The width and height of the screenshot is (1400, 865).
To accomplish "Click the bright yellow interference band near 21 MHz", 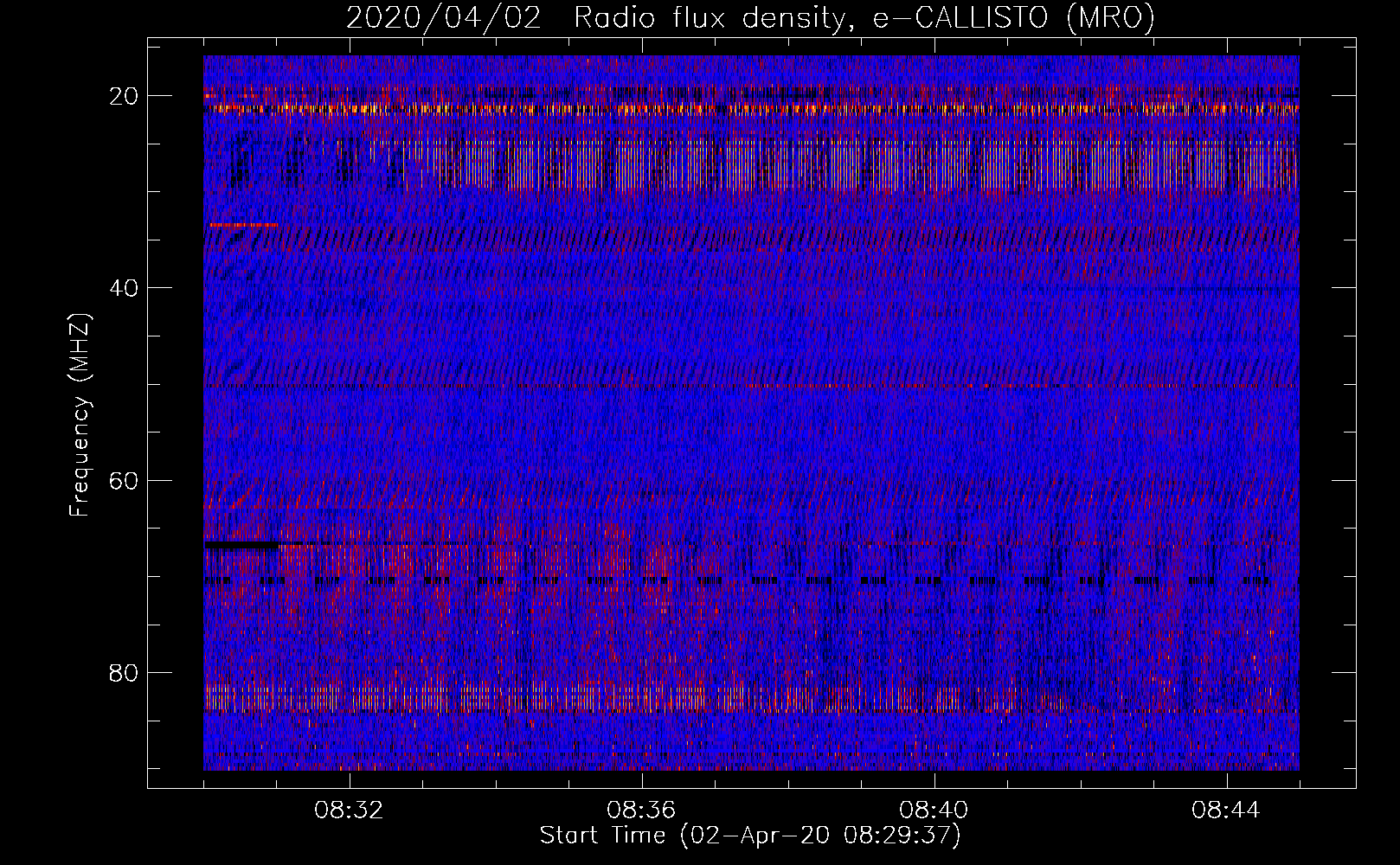I will [x=751, y=109].
